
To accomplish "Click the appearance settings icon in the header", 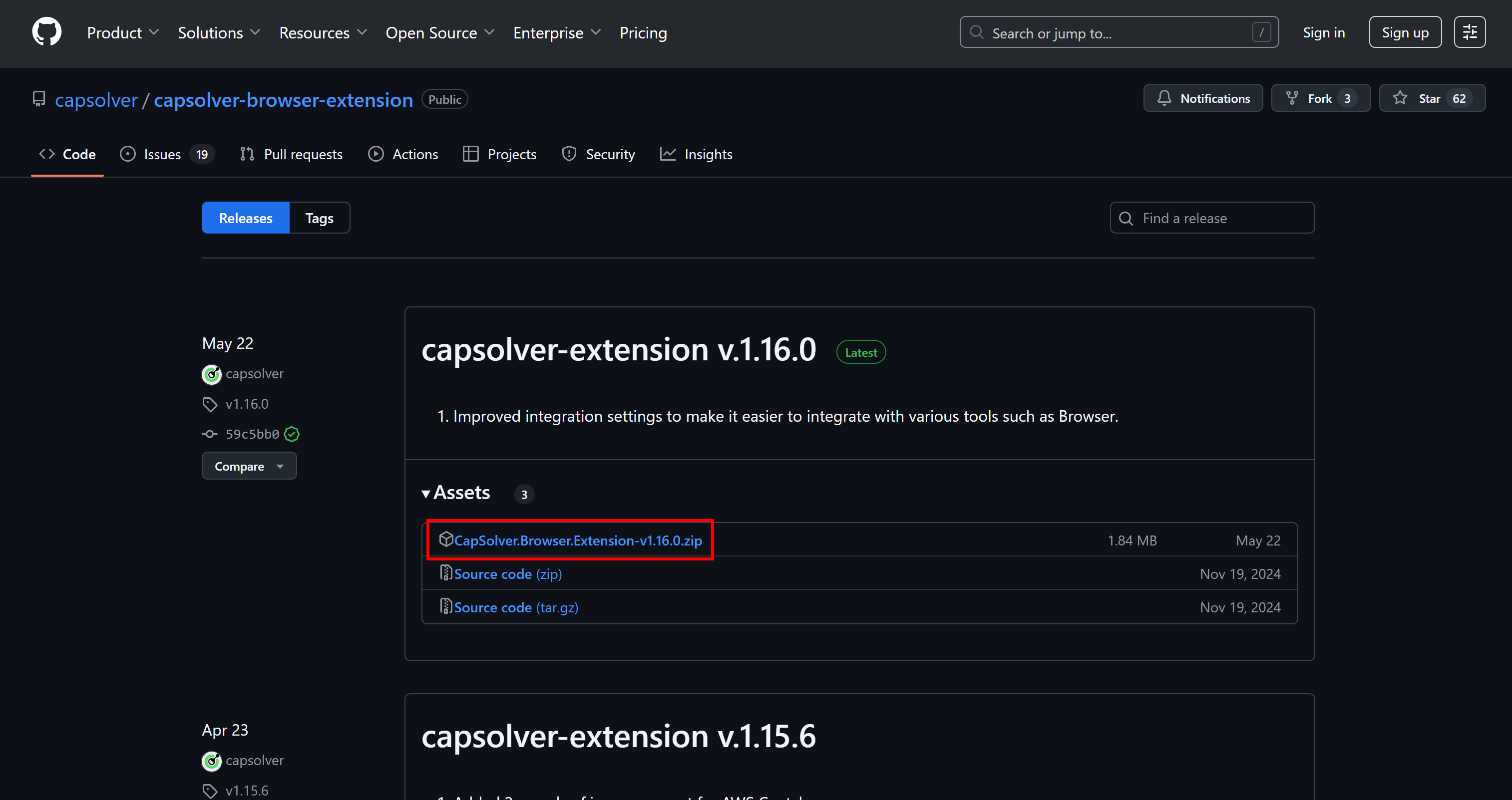I will [x=1469, y=32].
